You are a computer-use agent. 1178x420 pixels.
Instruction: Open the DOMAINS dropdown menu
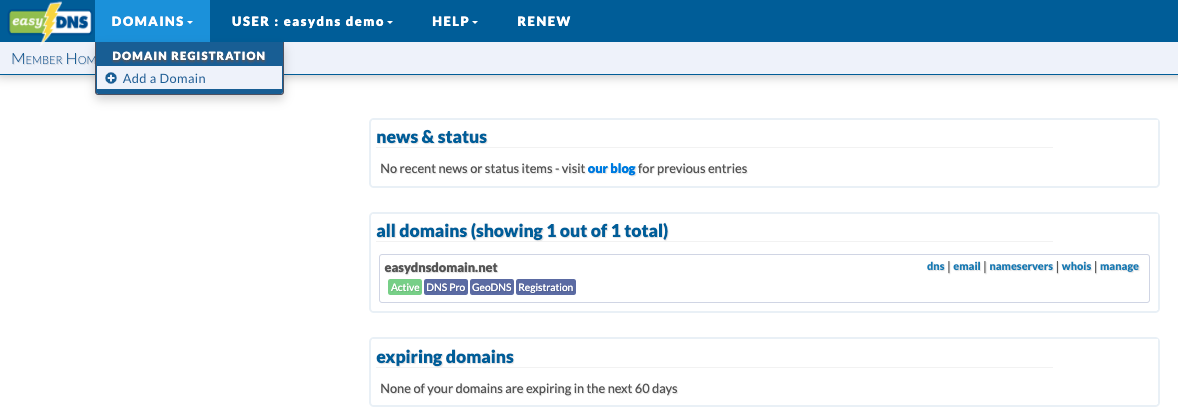tap(152, 21)
